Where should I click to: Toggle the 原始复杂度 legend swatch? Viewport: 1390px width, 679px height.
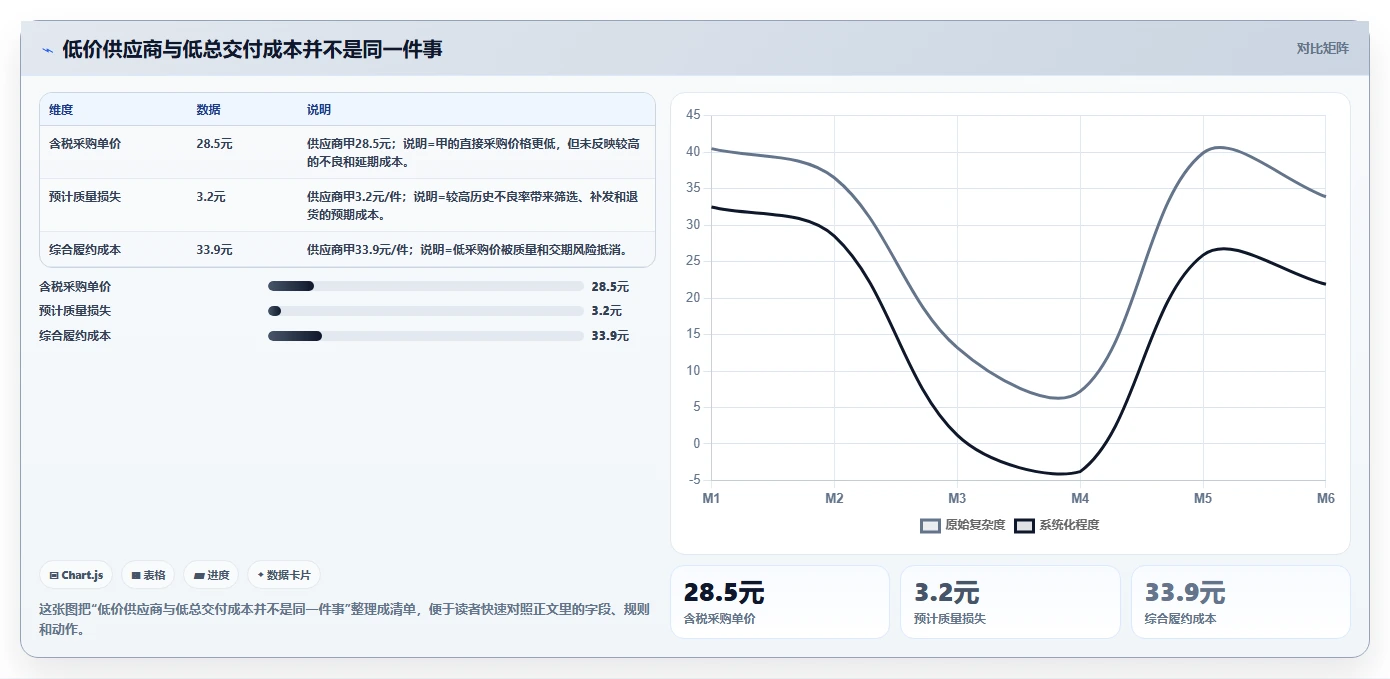click(931, 526)
